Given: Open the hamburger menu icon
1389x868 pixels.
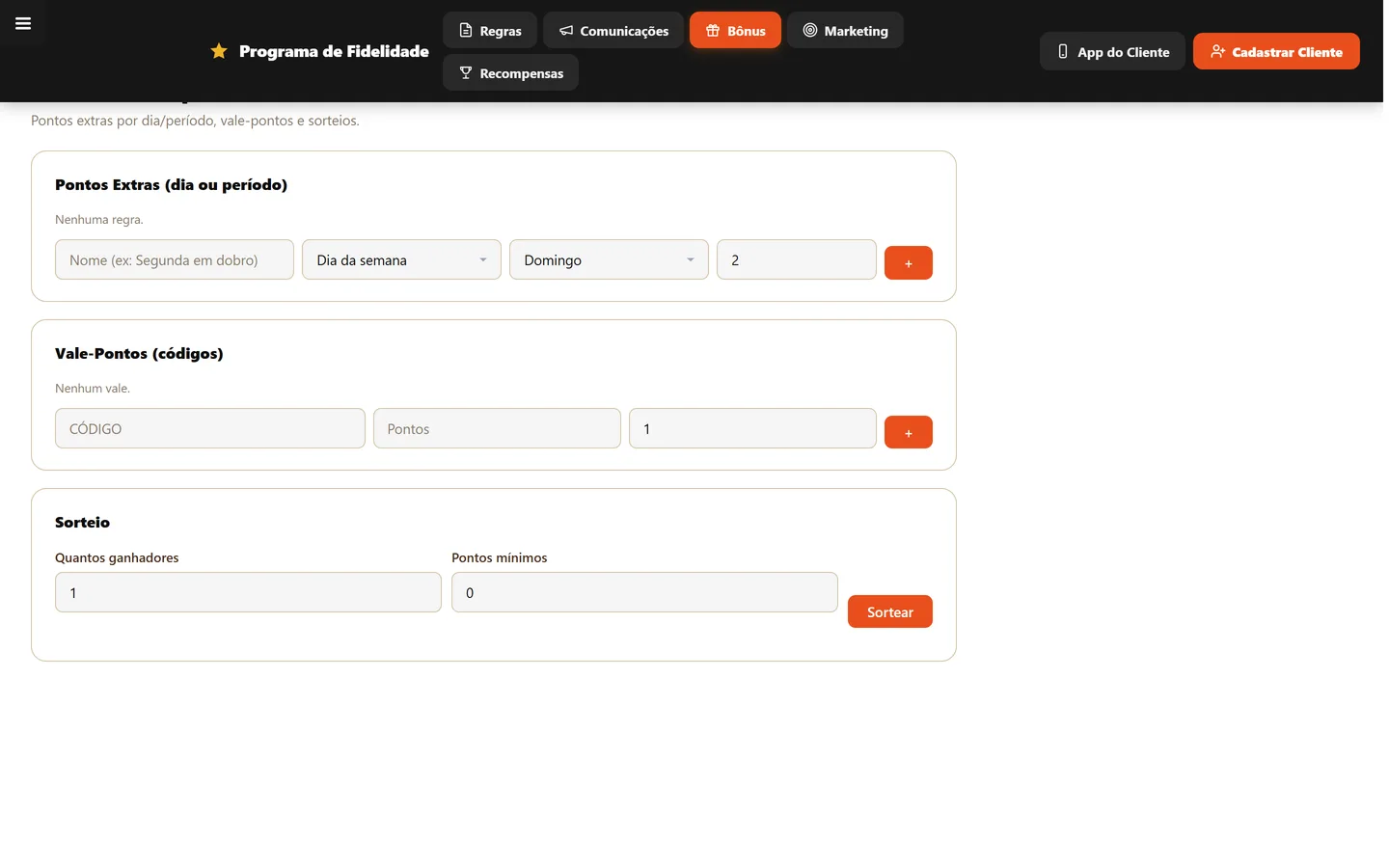Looking at the screenshot, I should (x=23, y=23).
